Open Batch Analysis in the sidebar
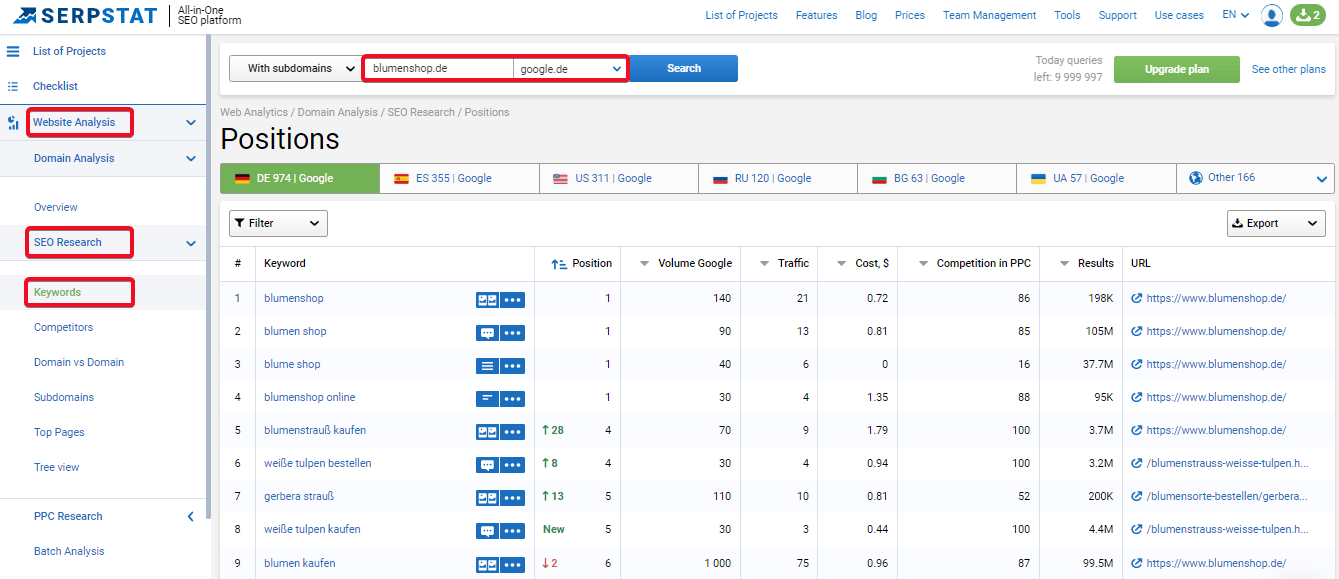The height and width of the screenshot is (579, 1339). [69, 551]
